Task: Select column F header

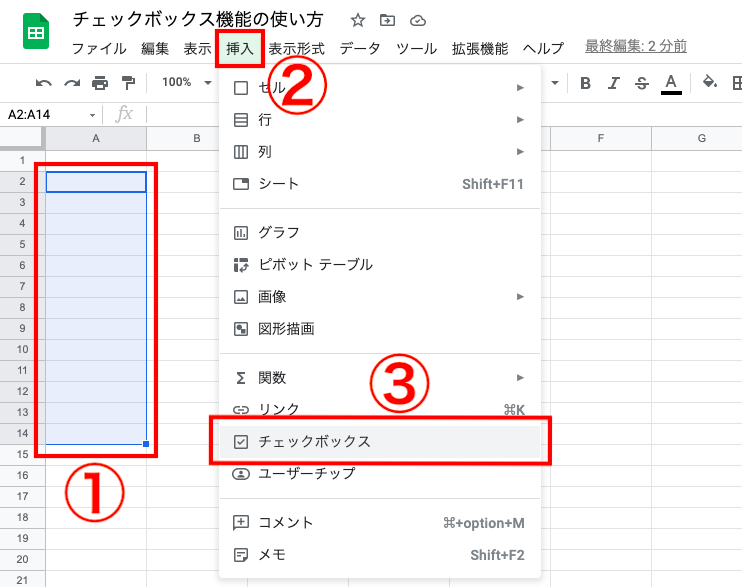Action: point(601,138)
